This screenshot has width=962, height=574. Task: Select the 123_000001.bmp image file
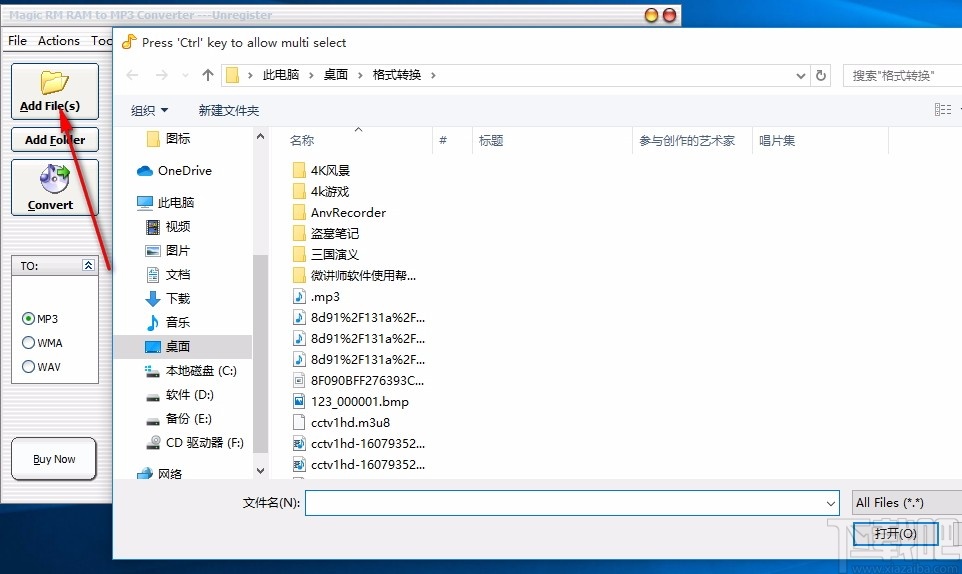[x=351, y=402]
